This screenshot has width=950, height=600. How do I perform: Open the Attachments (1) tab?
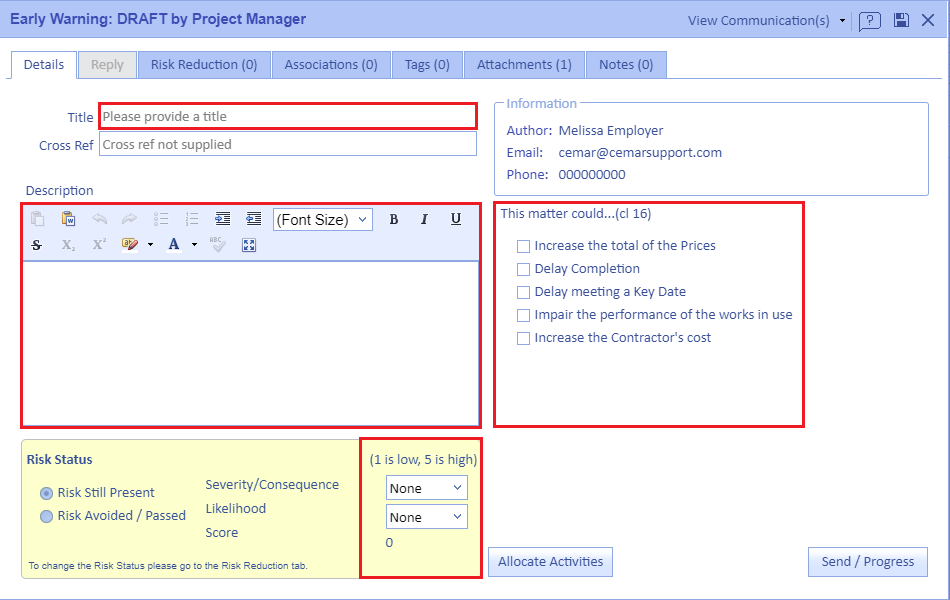pos(524,65)
